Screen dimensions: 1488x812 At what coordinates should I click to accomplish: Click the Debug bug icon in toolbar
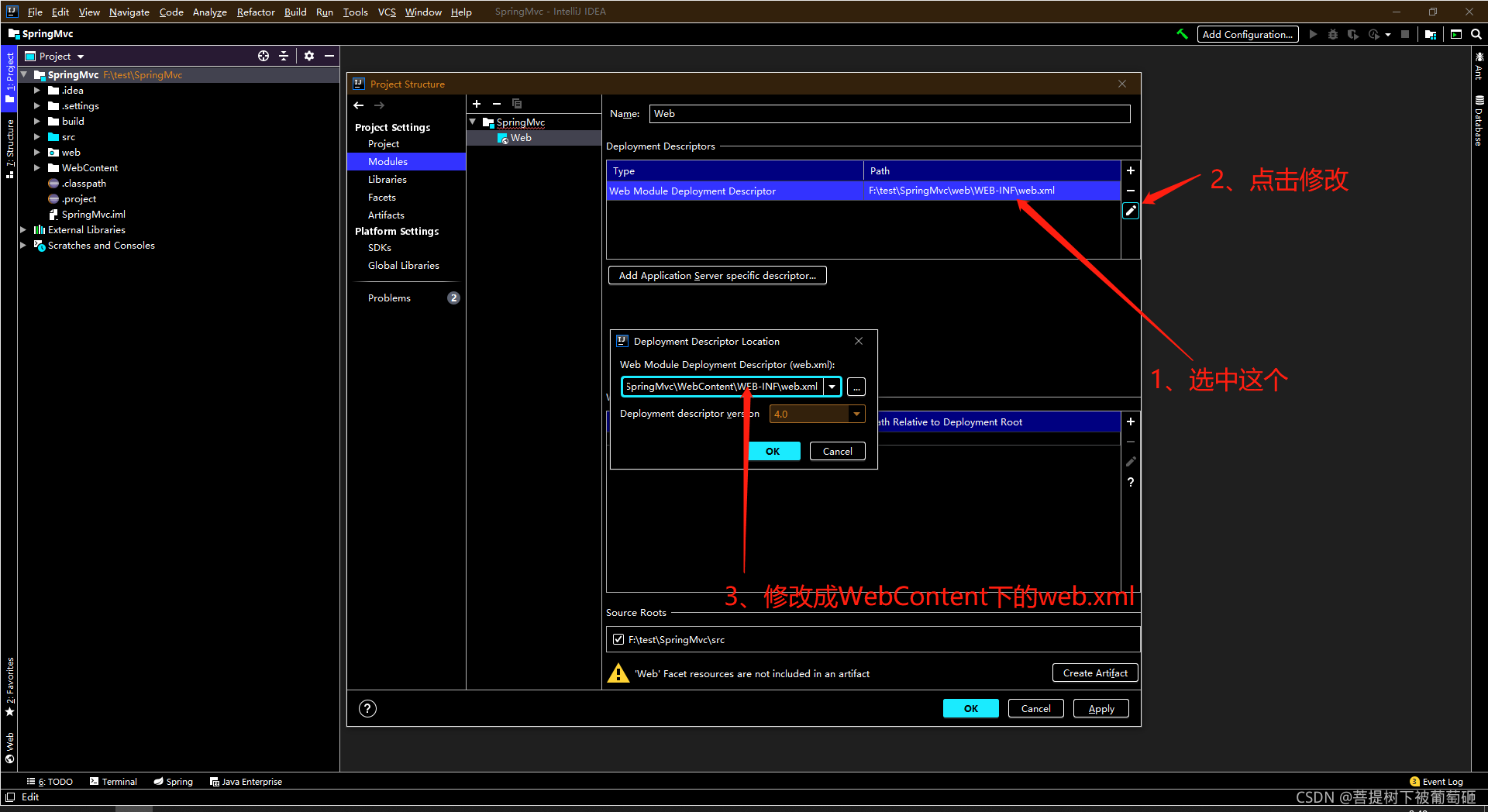[x=1333, y=34]
